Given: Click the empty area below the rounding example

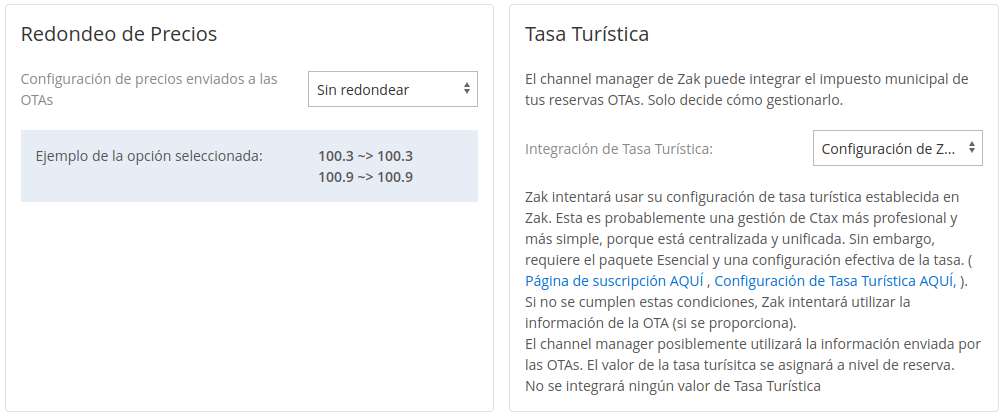Looking at the screenshot, I should coord(250,300).
